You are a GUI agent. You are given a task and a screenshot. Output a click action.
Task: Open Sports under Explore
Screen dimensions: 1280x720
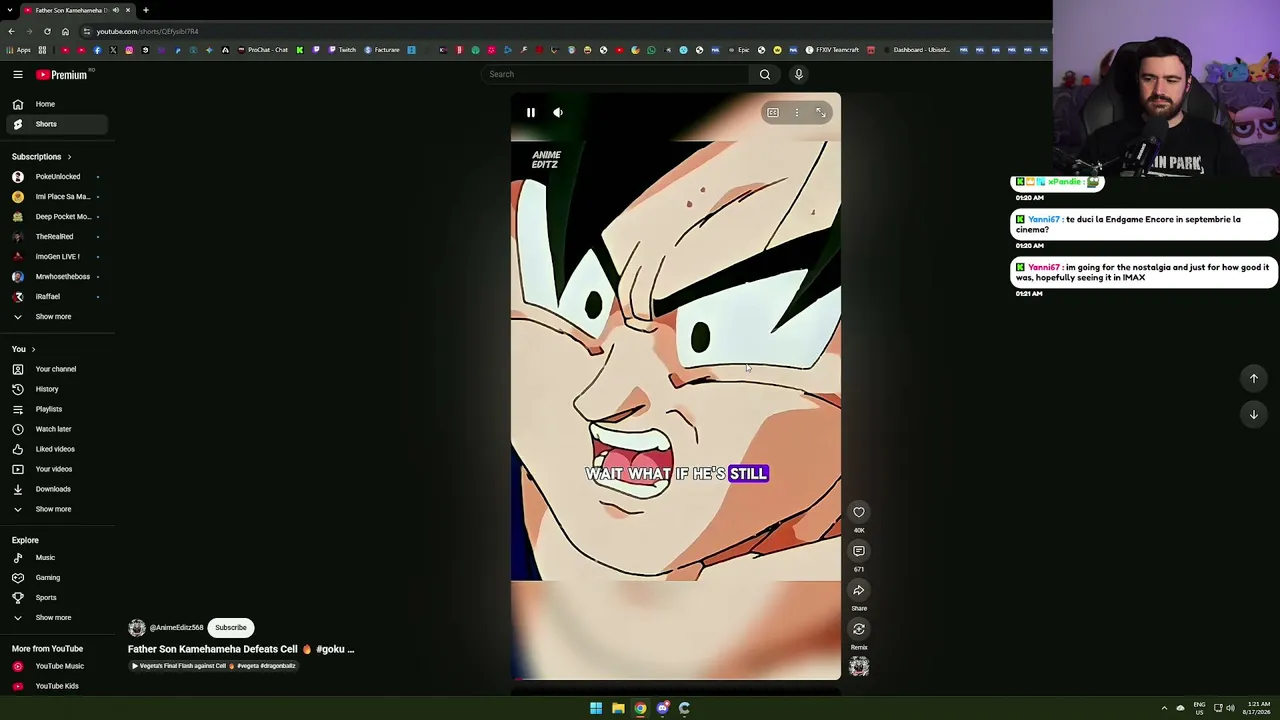coord(56,598)
